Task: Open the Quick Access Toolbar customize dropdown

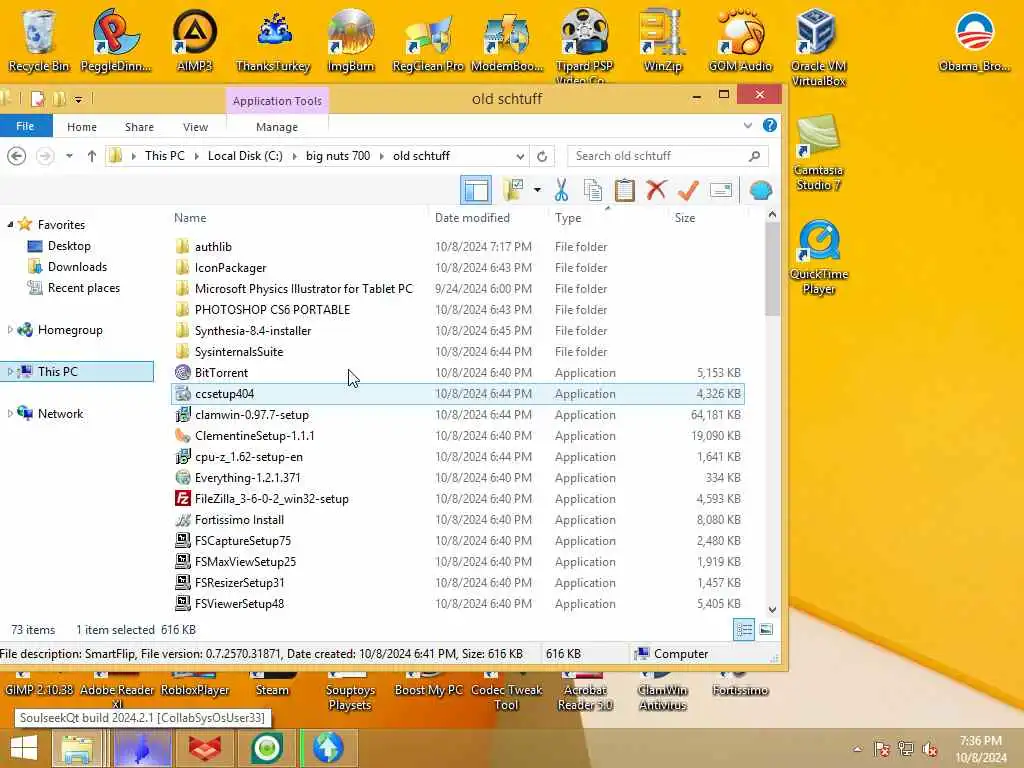Action: coord(78,100)
